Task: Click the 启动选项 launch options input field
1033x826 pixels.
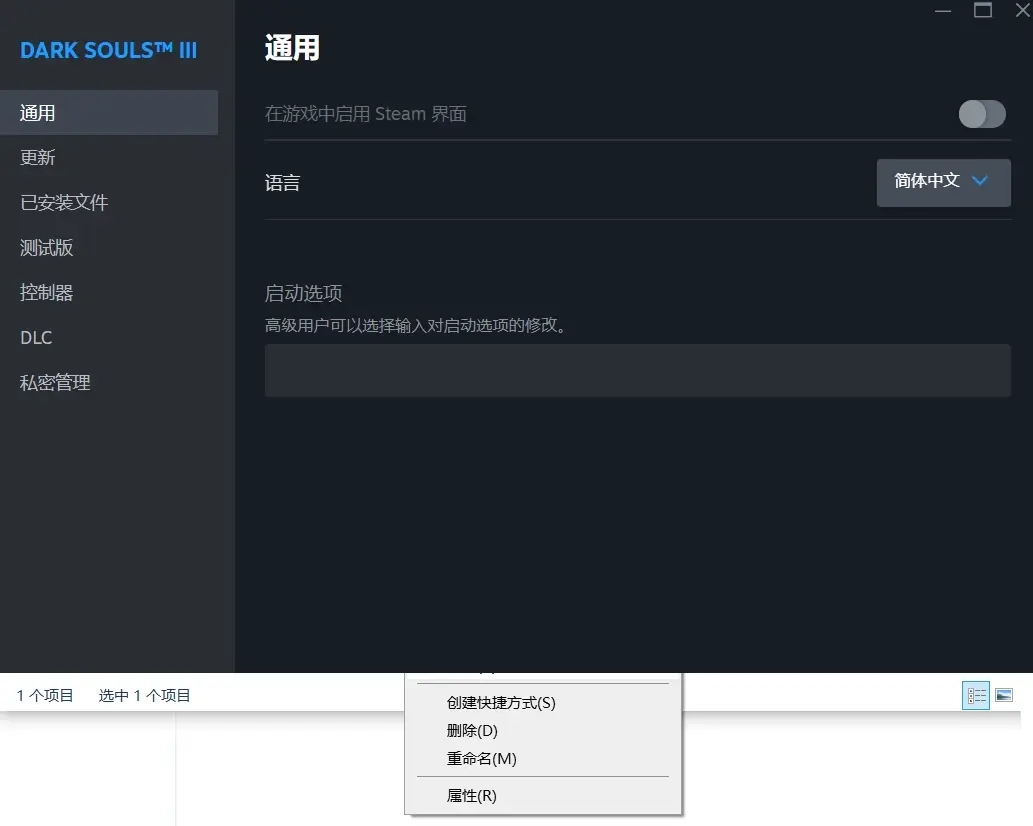Action: click(637, 370)
